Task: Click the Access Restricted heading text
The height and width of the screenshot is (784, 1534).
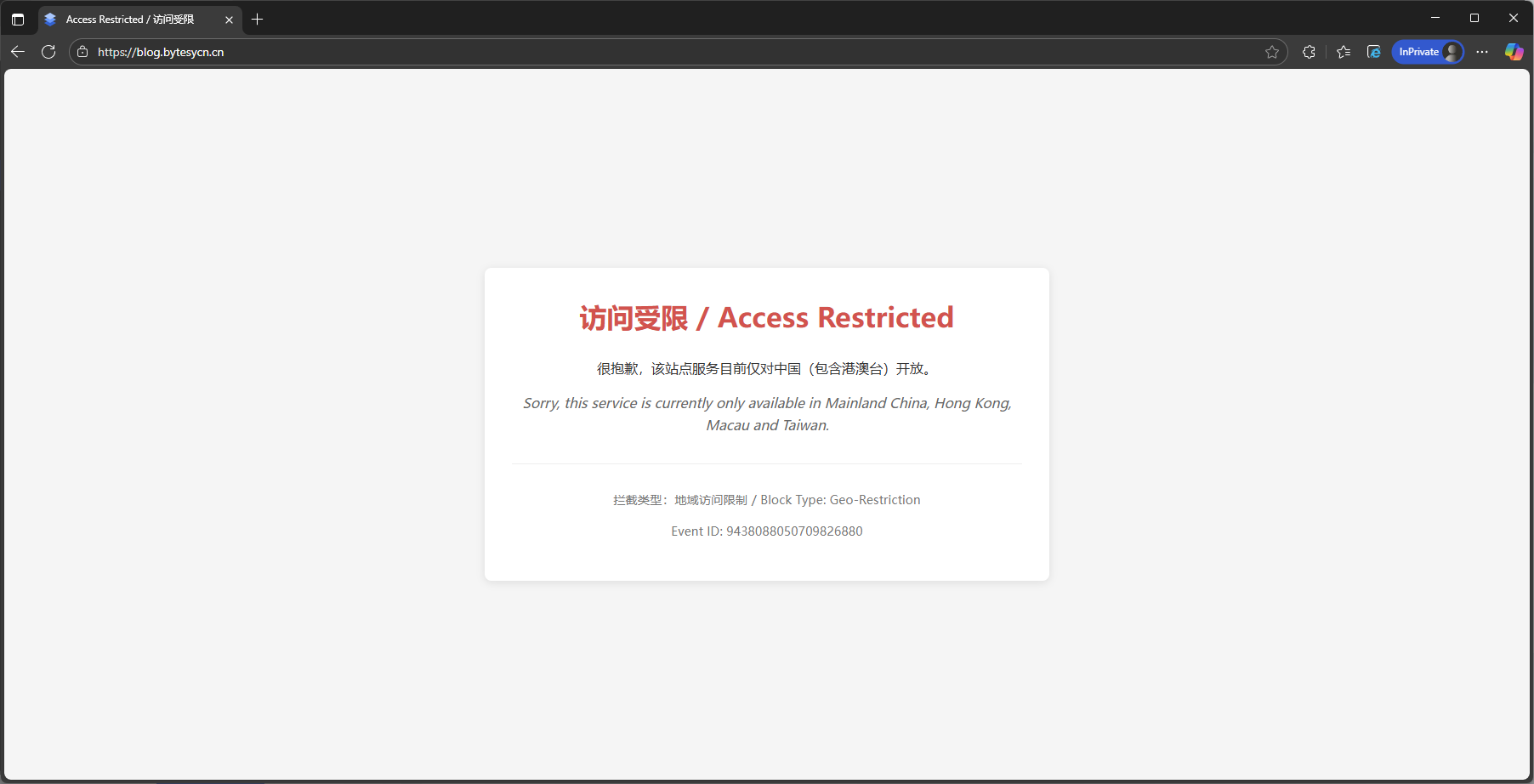Action: tap(767, 317)
